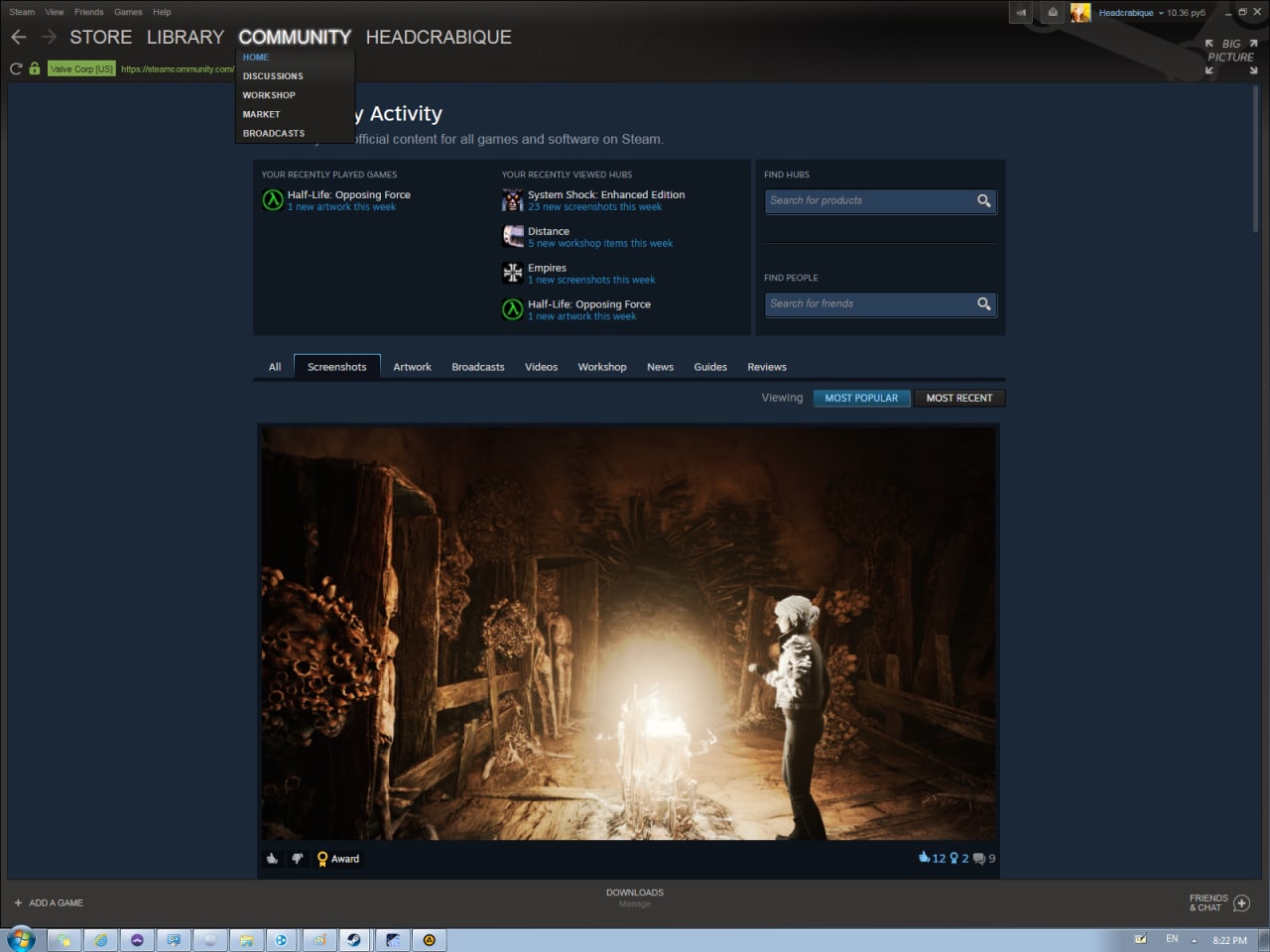
Task: Open Windows Explorer folder on taskbar
Action: [x=245, y=940]
